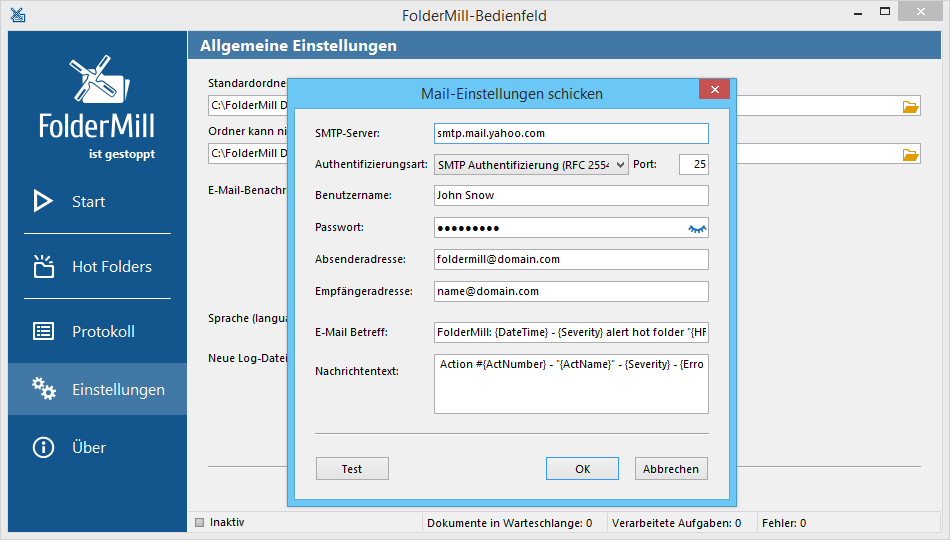Image resolution: width=950 pixels, height=540 pixels.
Task: Click the Test button
Action: pyautogui.click(x=352, y=468)
